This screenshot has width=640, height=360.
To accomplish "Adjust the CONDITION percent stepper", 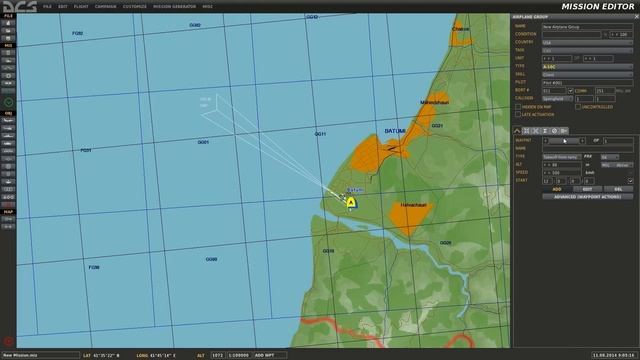I will point(621,35).
